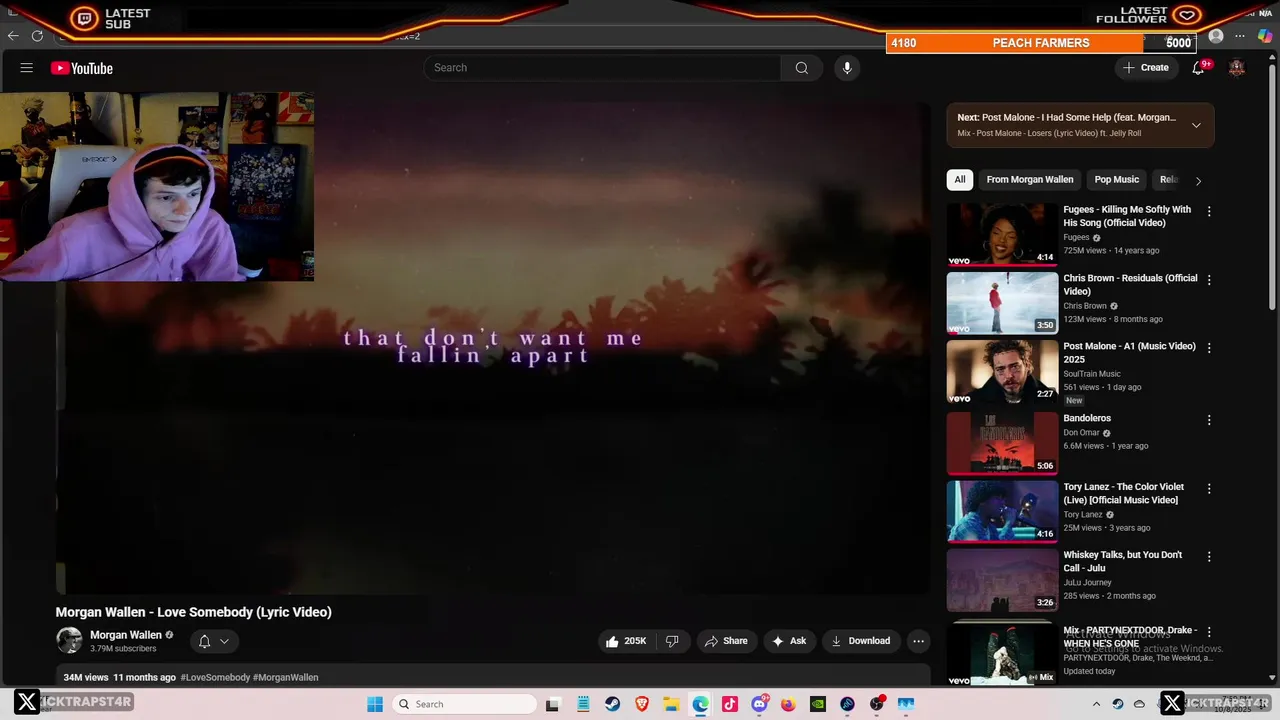Dislike the Love Somebody video

click(673, 641)
